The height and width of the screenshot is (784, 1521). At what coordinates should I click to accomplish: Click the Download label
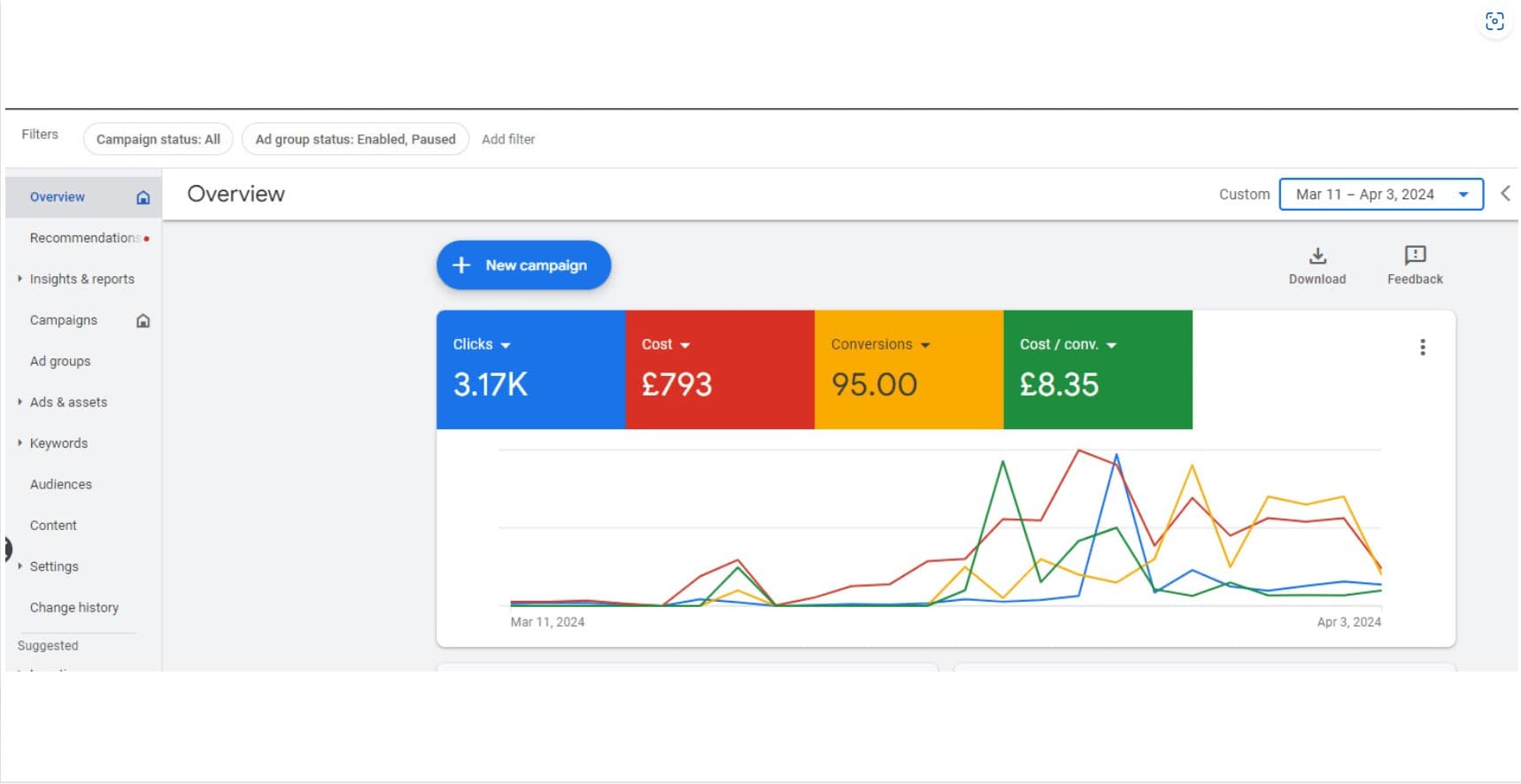[1317, 279]
